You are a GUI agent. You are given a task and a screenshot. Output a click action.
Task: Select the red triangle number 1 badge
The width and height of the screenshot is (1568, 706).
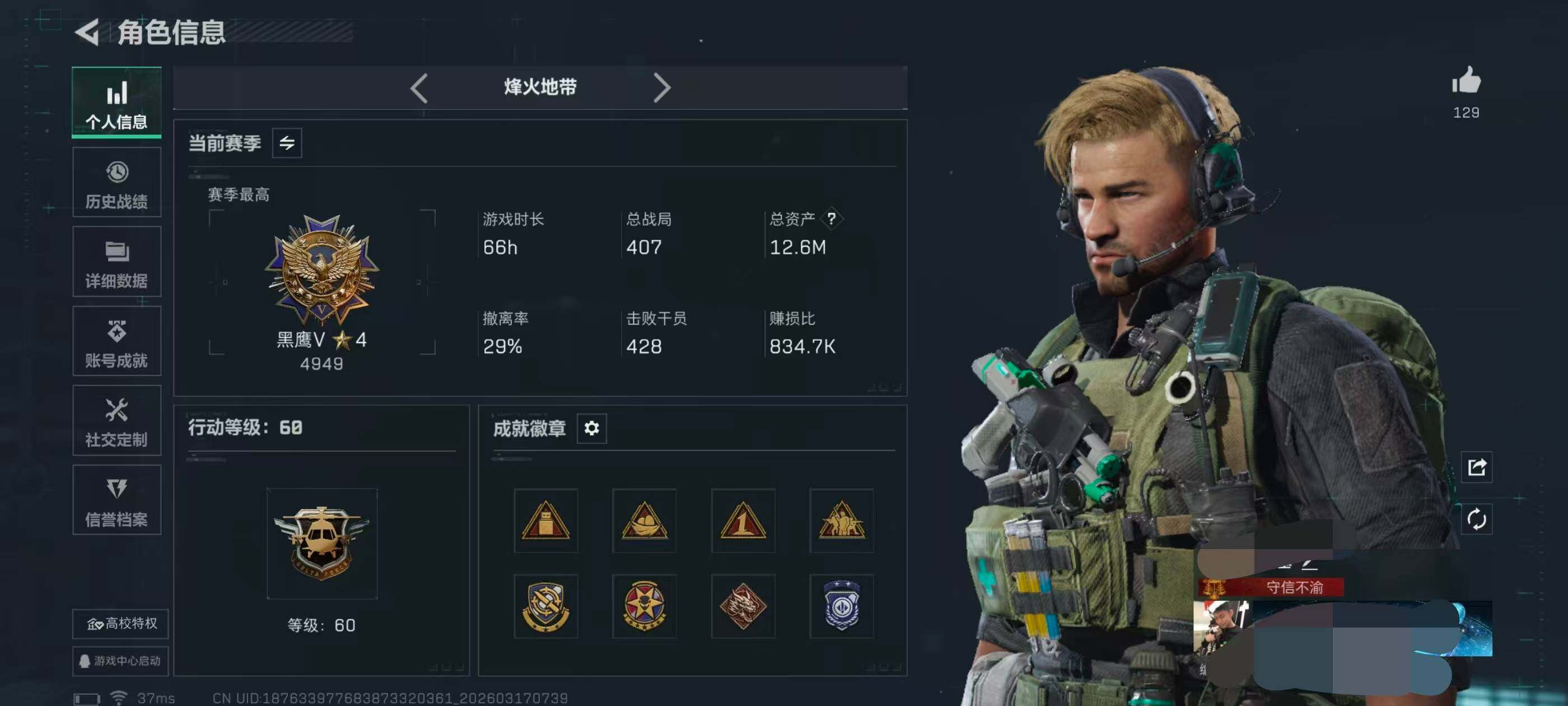pos(743,521)
